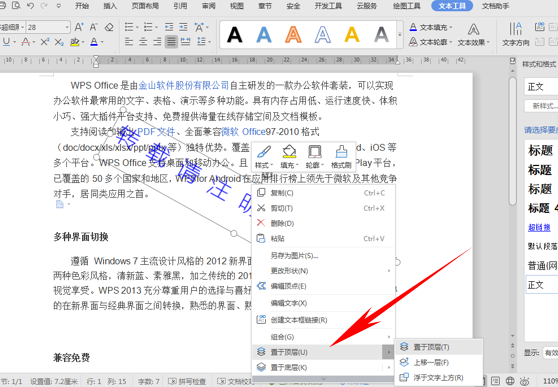Select 上移一层(F) in submenu
The image size is (558, 387).
(439, 362)
